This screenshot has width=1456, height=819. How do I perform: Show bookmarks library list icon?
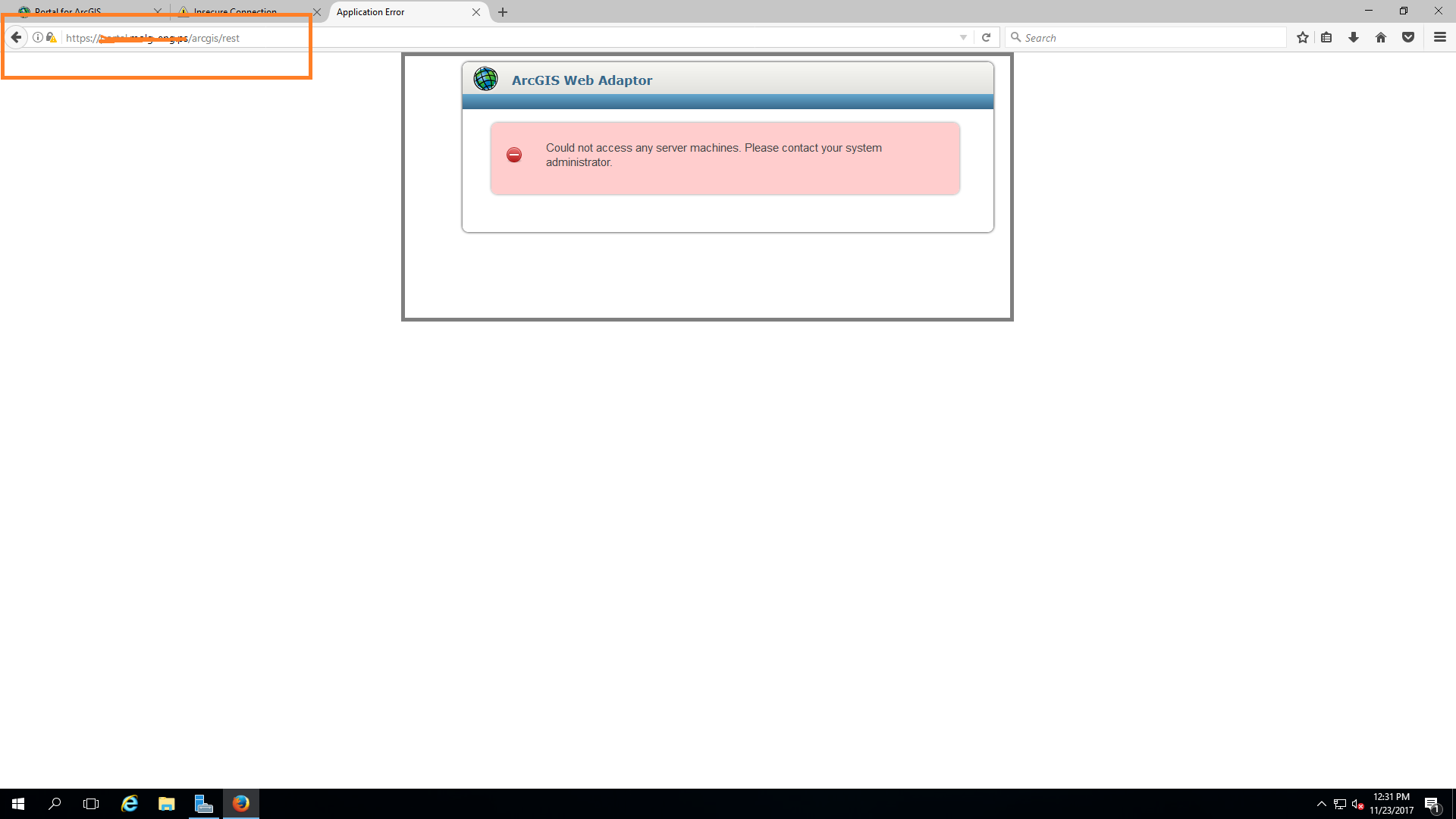tap(1326, 37)
